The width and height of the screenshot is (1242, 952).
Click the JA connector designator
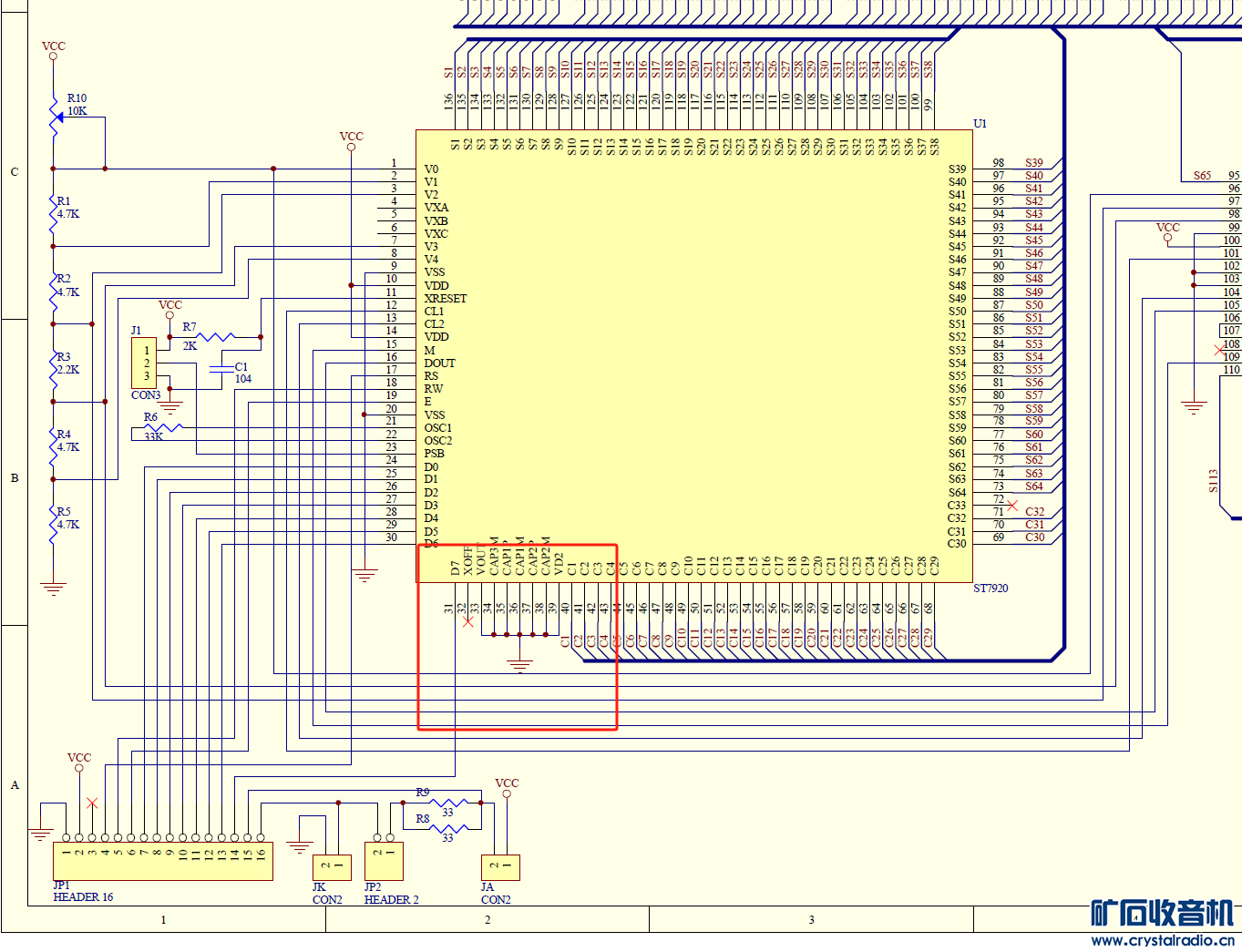click(488, 887)
